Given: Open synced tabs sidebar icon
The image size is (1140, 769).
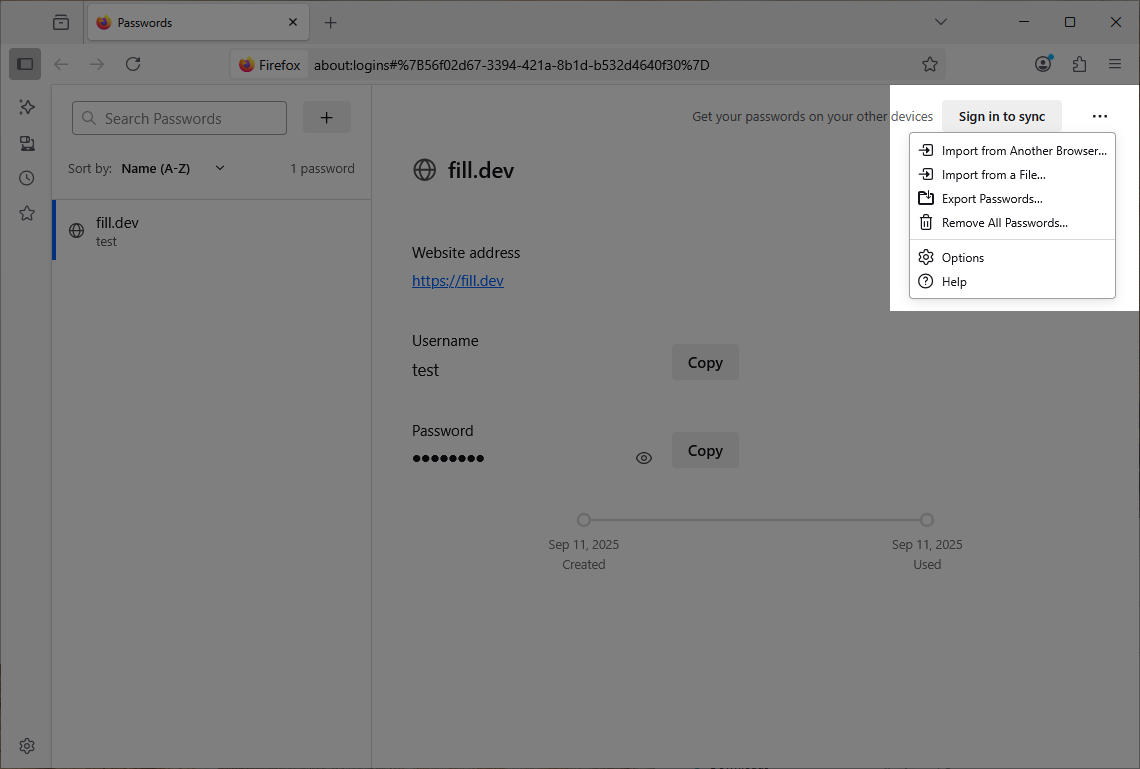Looking at the screenshot, I should click(x=27, y=142).
